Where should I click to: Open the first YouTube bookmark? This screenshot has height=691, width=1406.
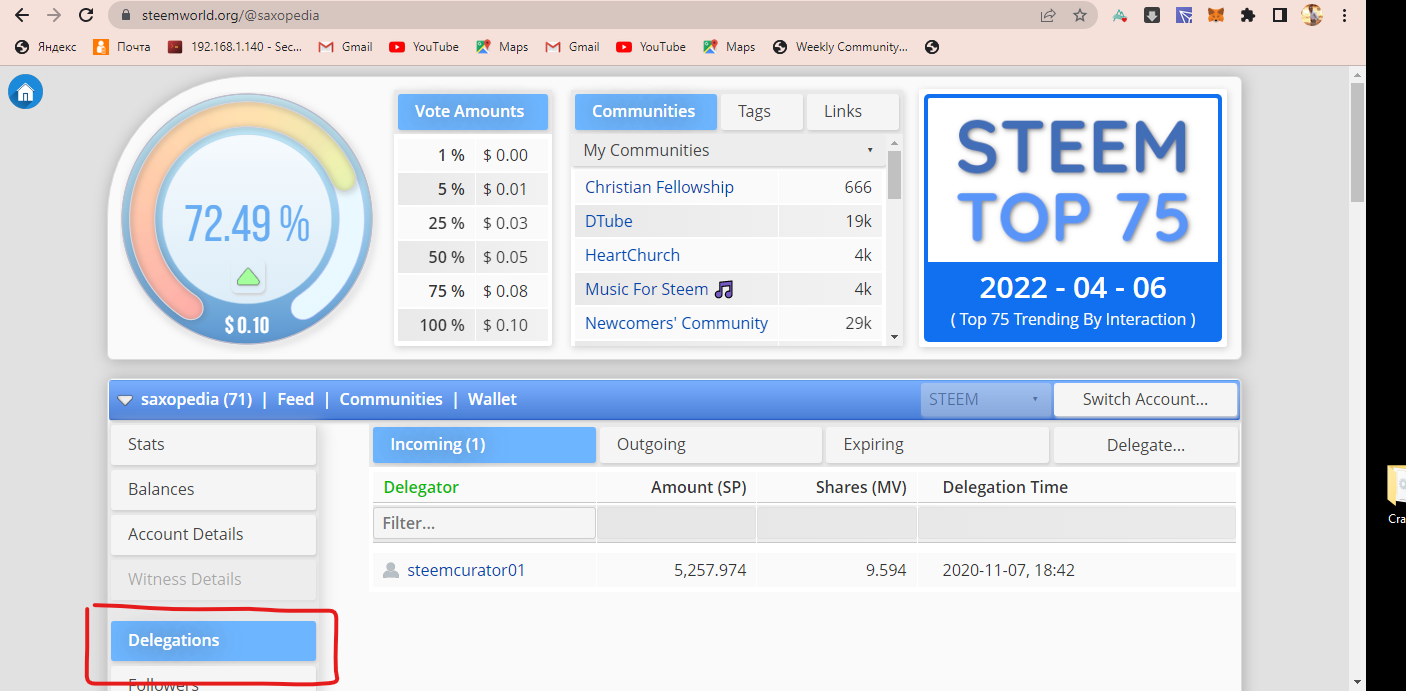click(424, 47)
